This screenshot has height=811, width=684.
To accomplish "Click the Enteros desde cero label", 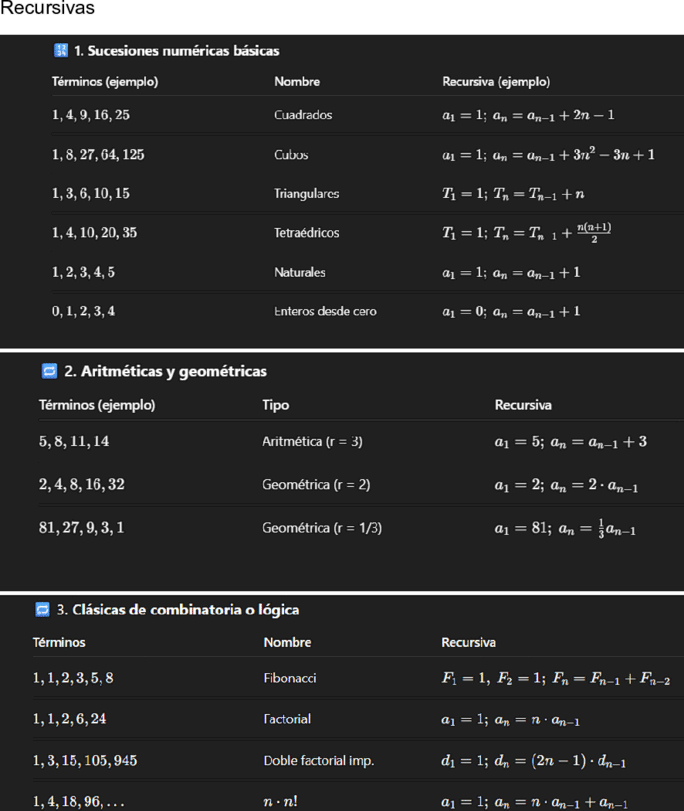I will pyautogui.click(x=325, y=311).
